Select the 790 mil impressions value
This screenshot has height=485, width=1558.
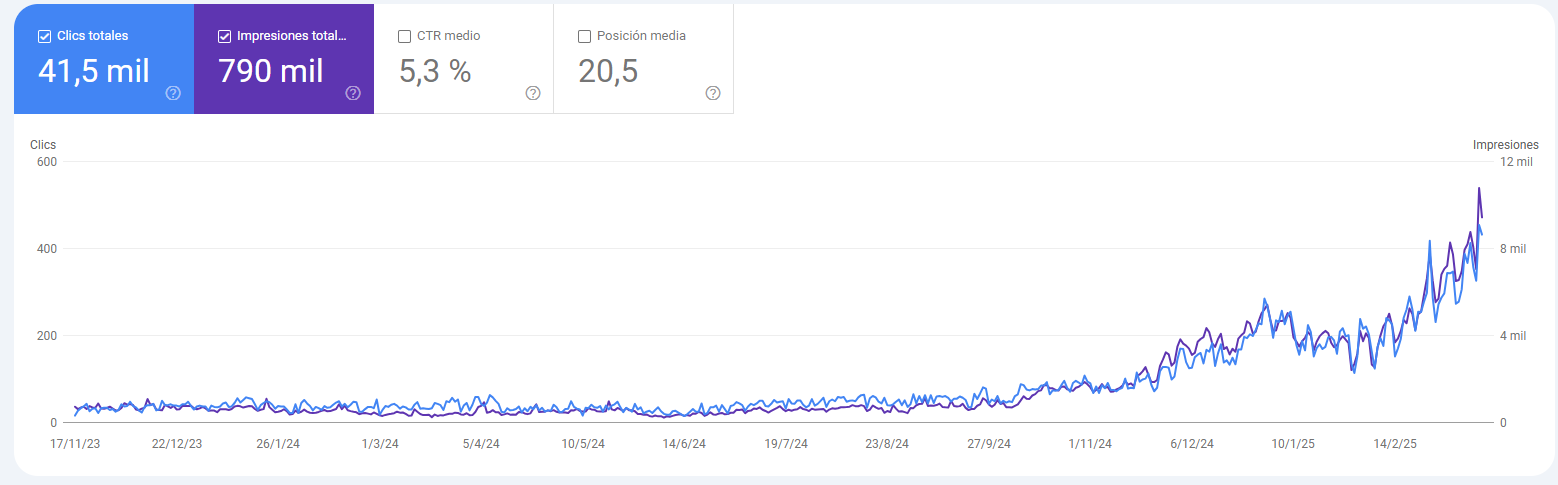271,71
